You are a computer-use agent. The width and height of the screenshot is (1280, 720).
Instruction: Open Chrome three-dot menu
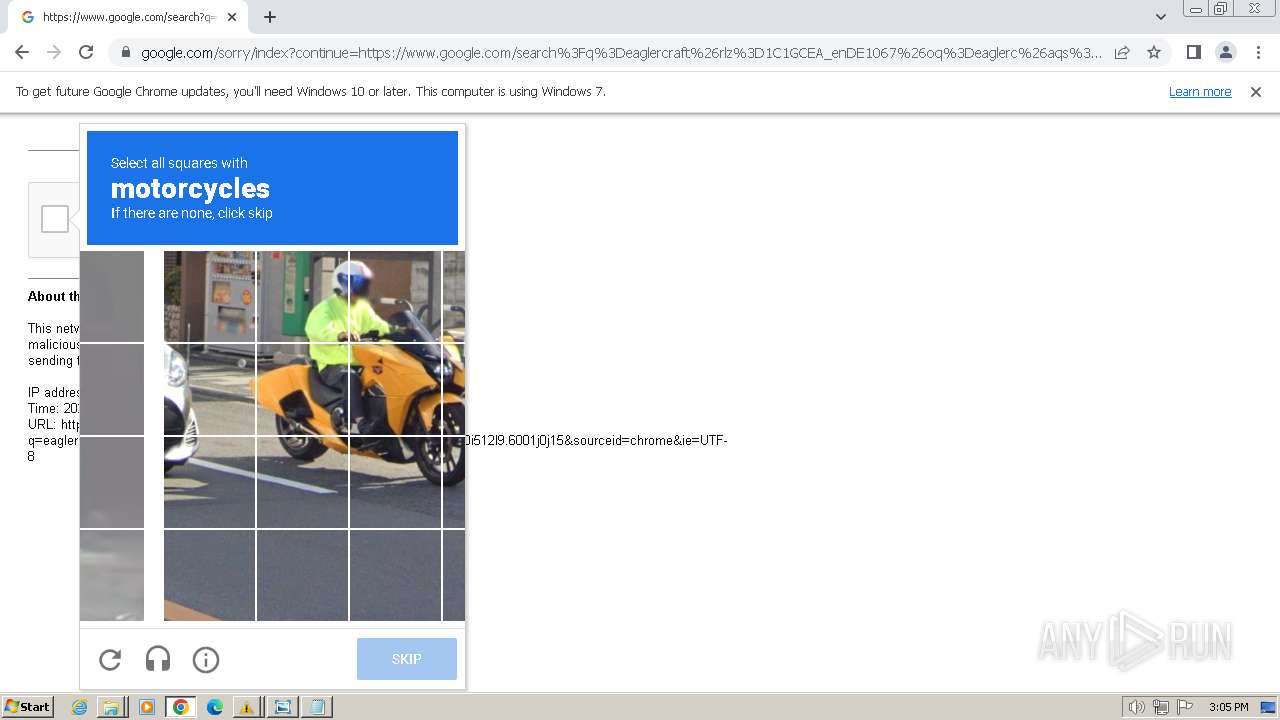[1258, 52]
